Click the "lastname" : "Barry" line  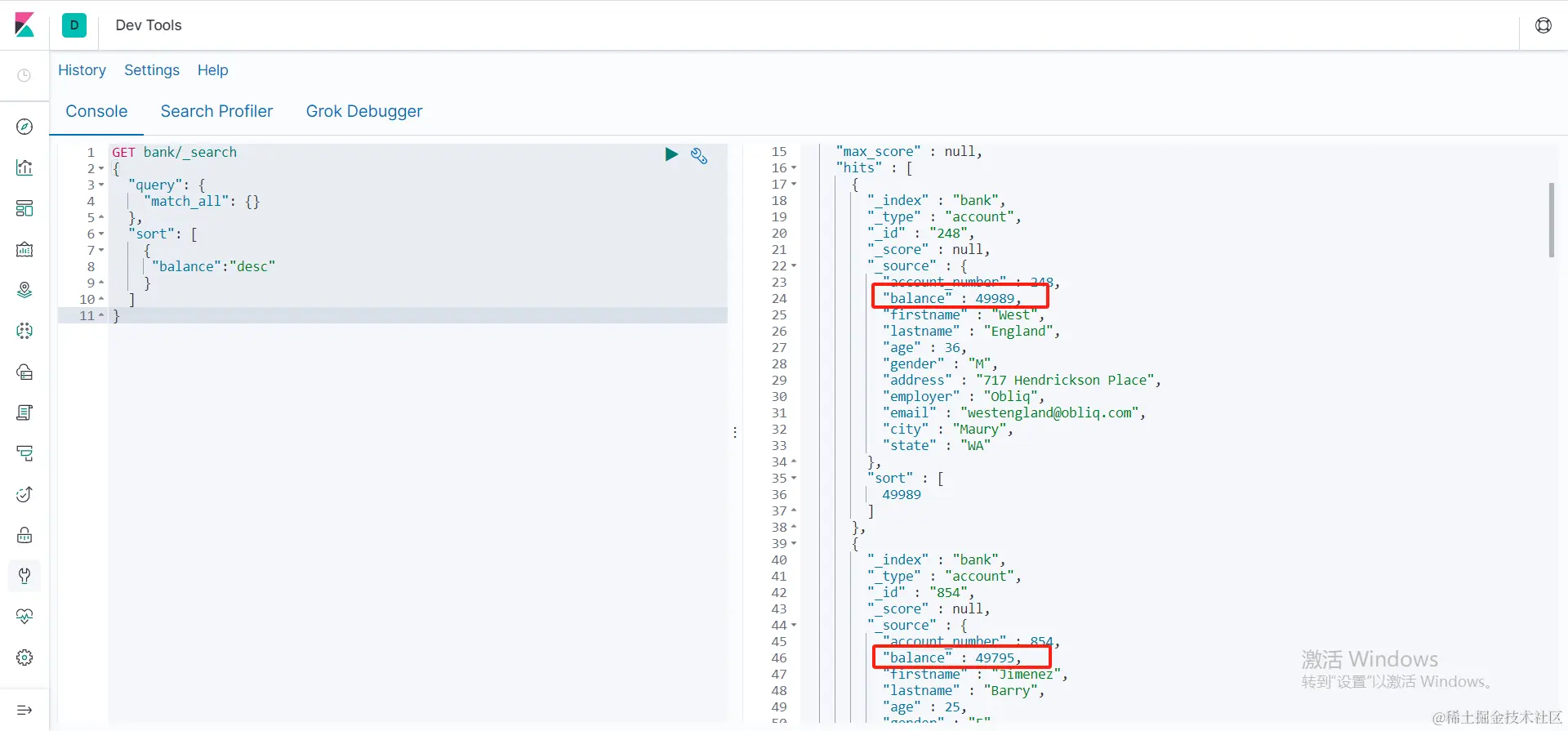point(963,691)
